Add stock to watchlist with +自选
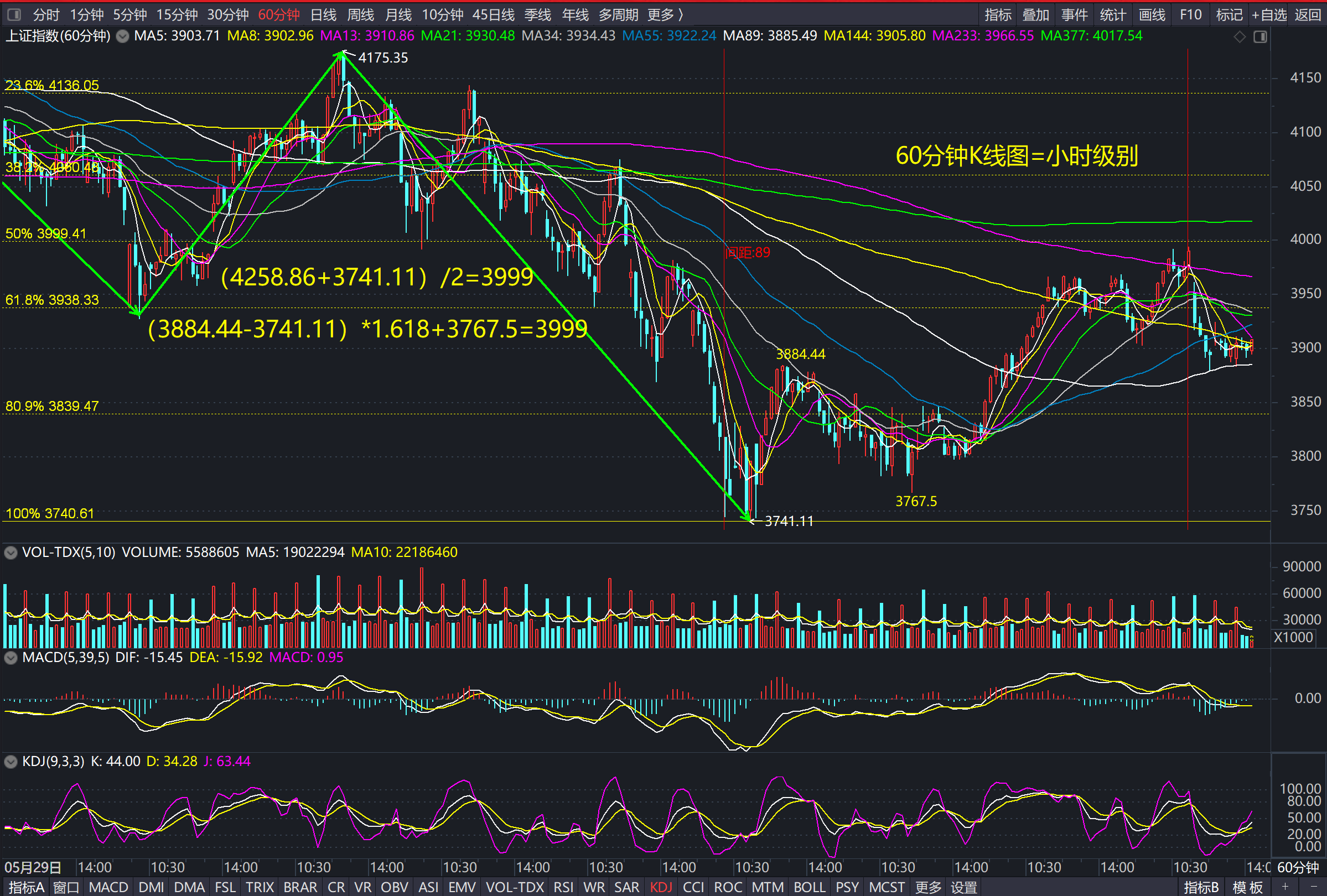 point(1269,15)
